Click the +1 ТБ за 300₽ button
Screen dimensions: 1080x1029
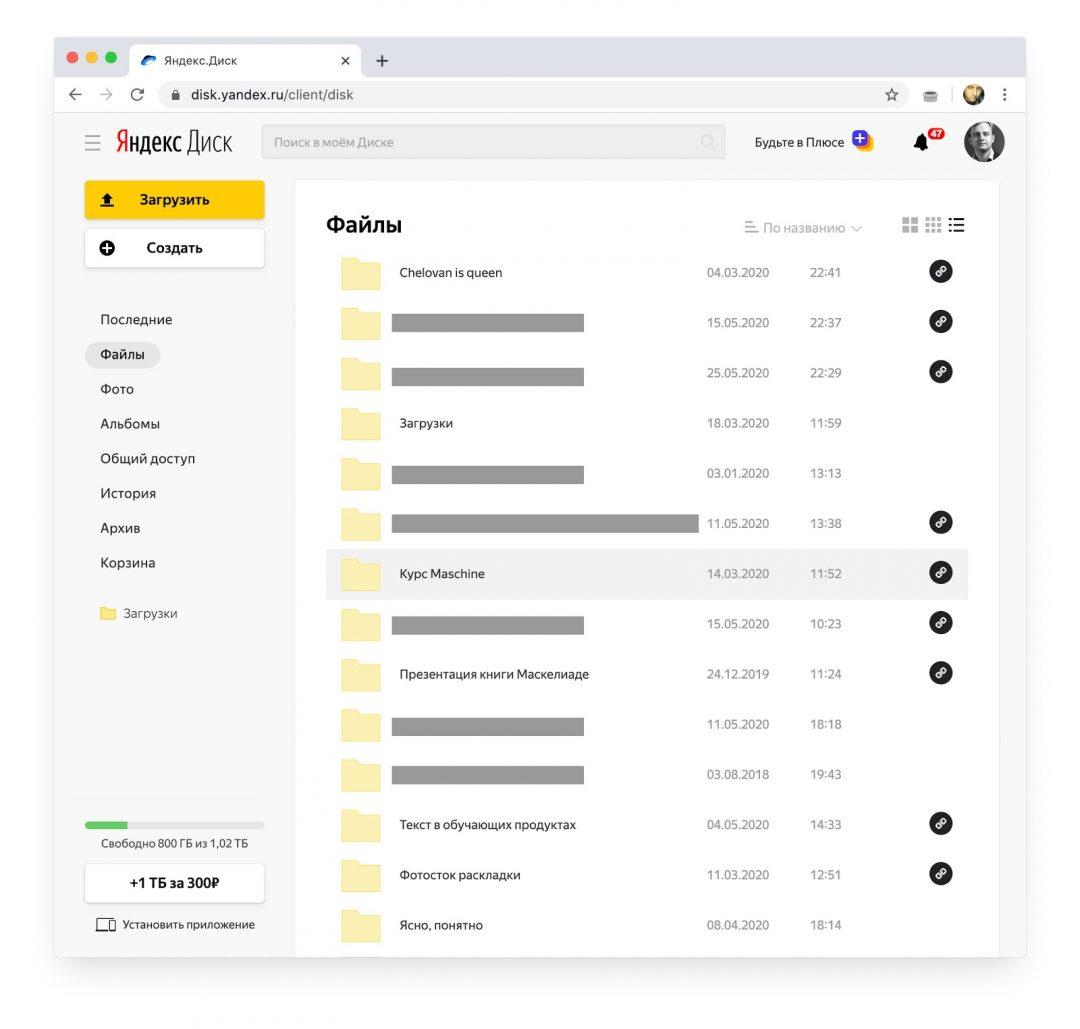[x=174, y=883]
